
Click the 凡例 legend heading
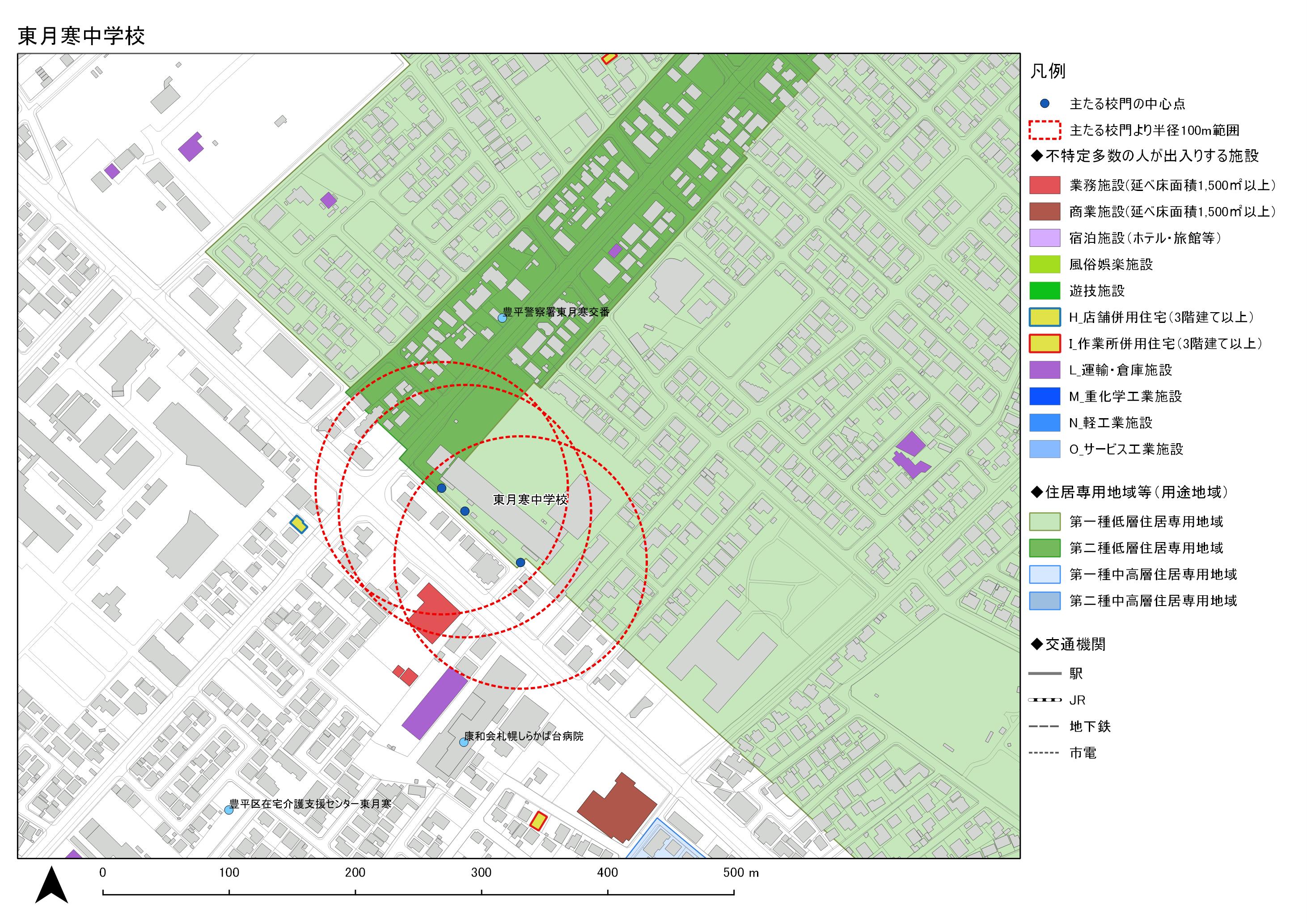click(1047, 71)
